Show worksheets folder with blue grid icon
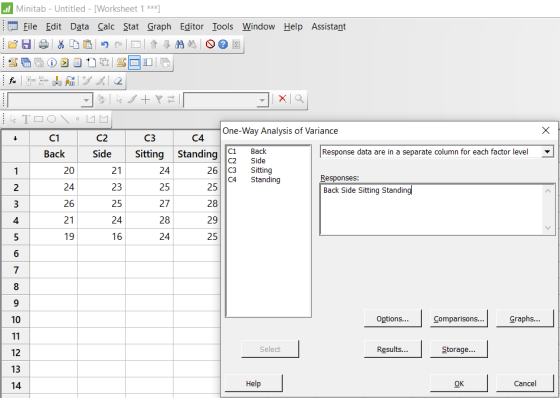Screen dimensions: 560x398 (x=26, y=63)
